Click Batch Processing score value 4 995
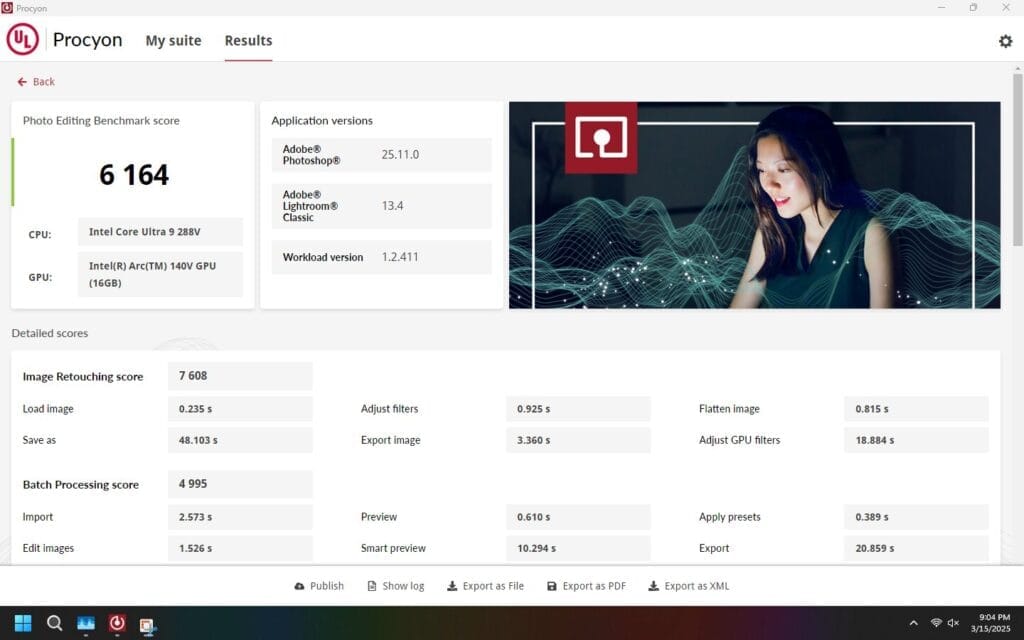Image resolution: width=1024 pixels, height=640 pixels. click(x=240, y=484)
